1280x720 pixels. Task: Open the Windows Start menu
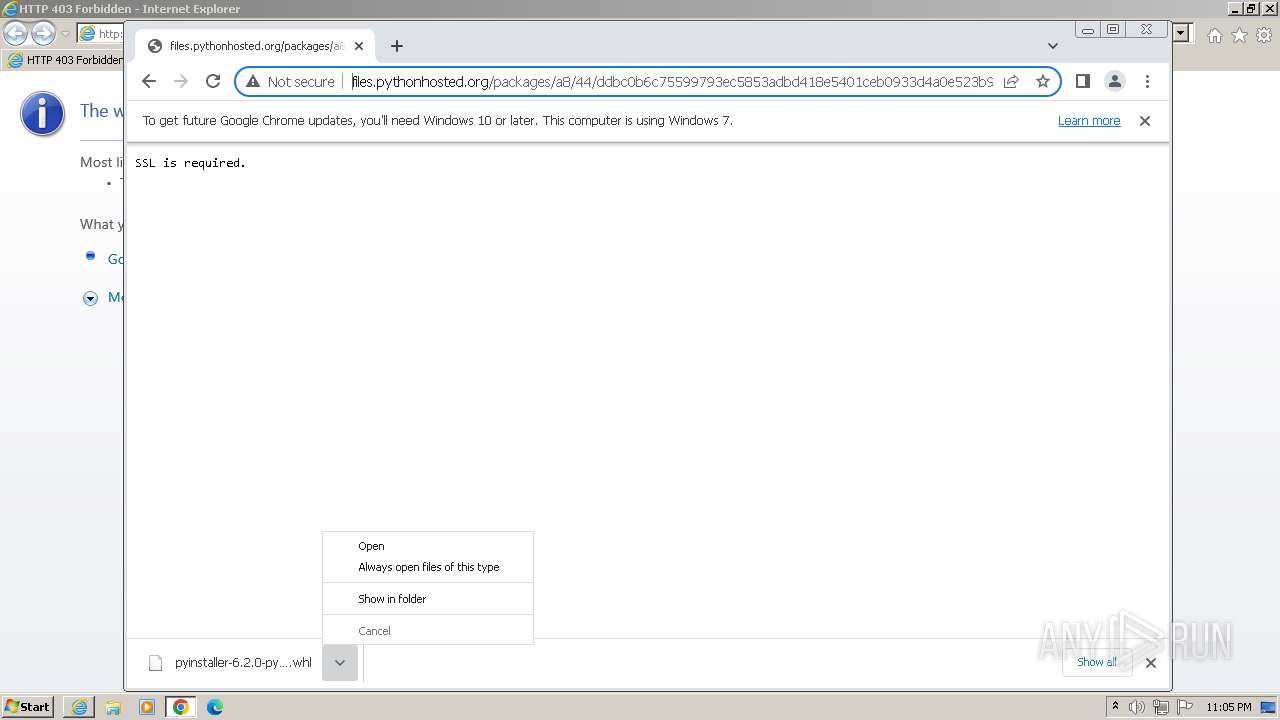click(28, 707)
